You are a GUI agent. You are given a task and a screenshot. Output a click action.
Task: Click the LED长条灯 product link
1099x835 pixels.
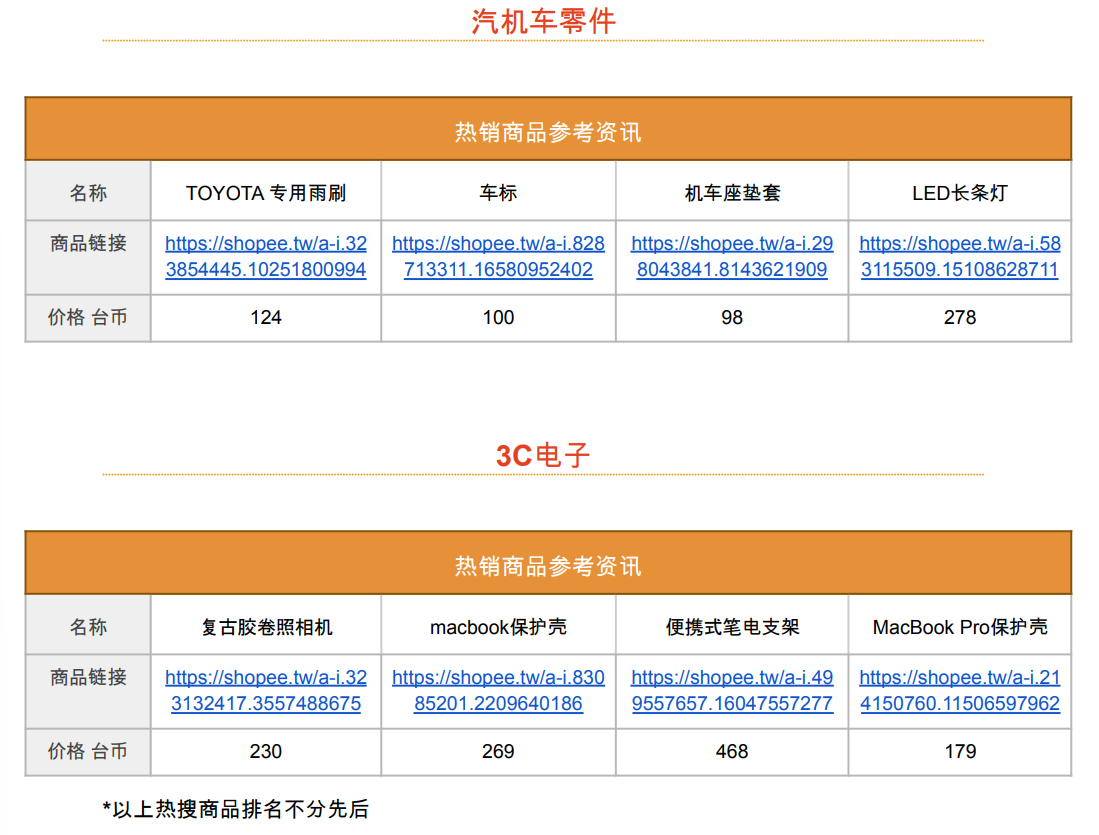960,257
